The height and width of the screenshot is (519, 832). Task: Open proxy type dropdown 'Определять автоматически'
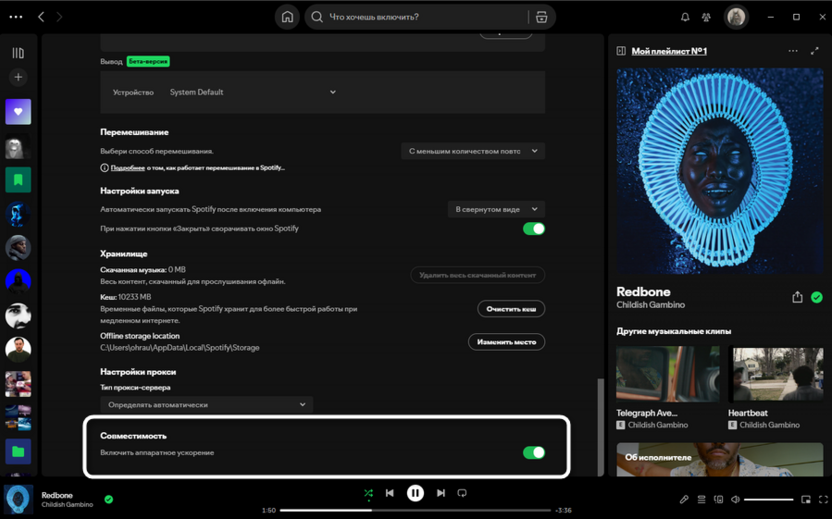point(206,404)
